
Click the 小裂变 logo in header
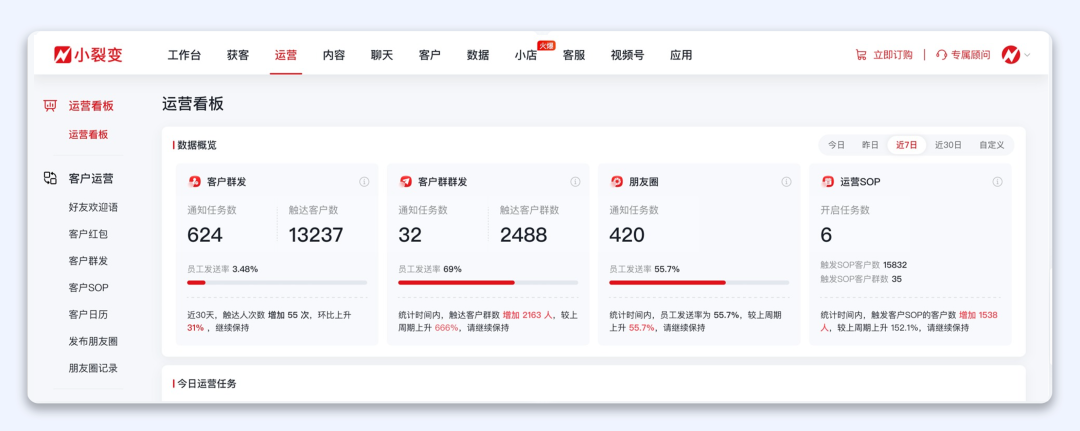(x=88, y=55)
